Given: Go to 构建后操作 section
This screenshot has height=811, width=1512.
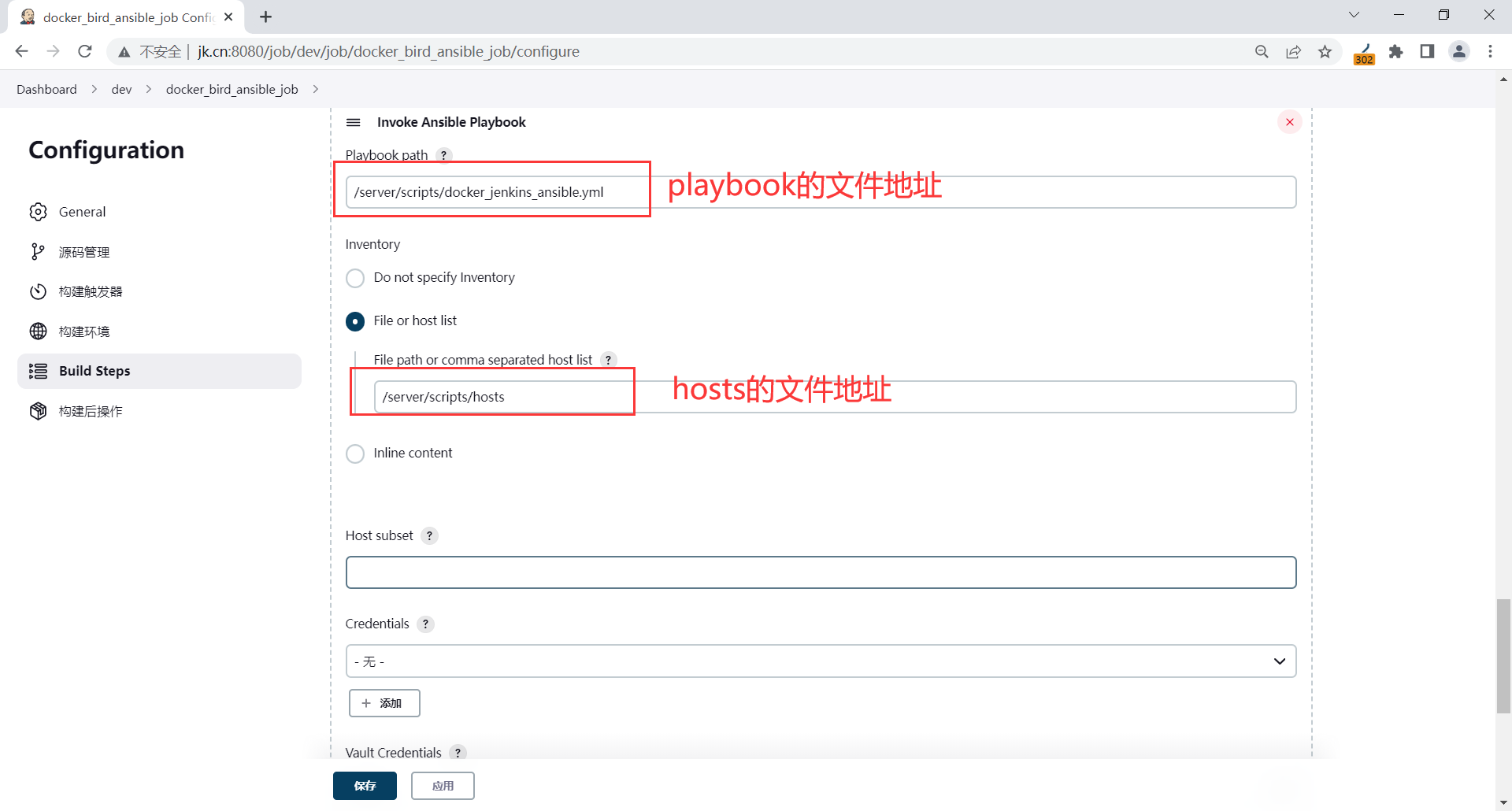Looking at the screenshot, I should [159, 411].
